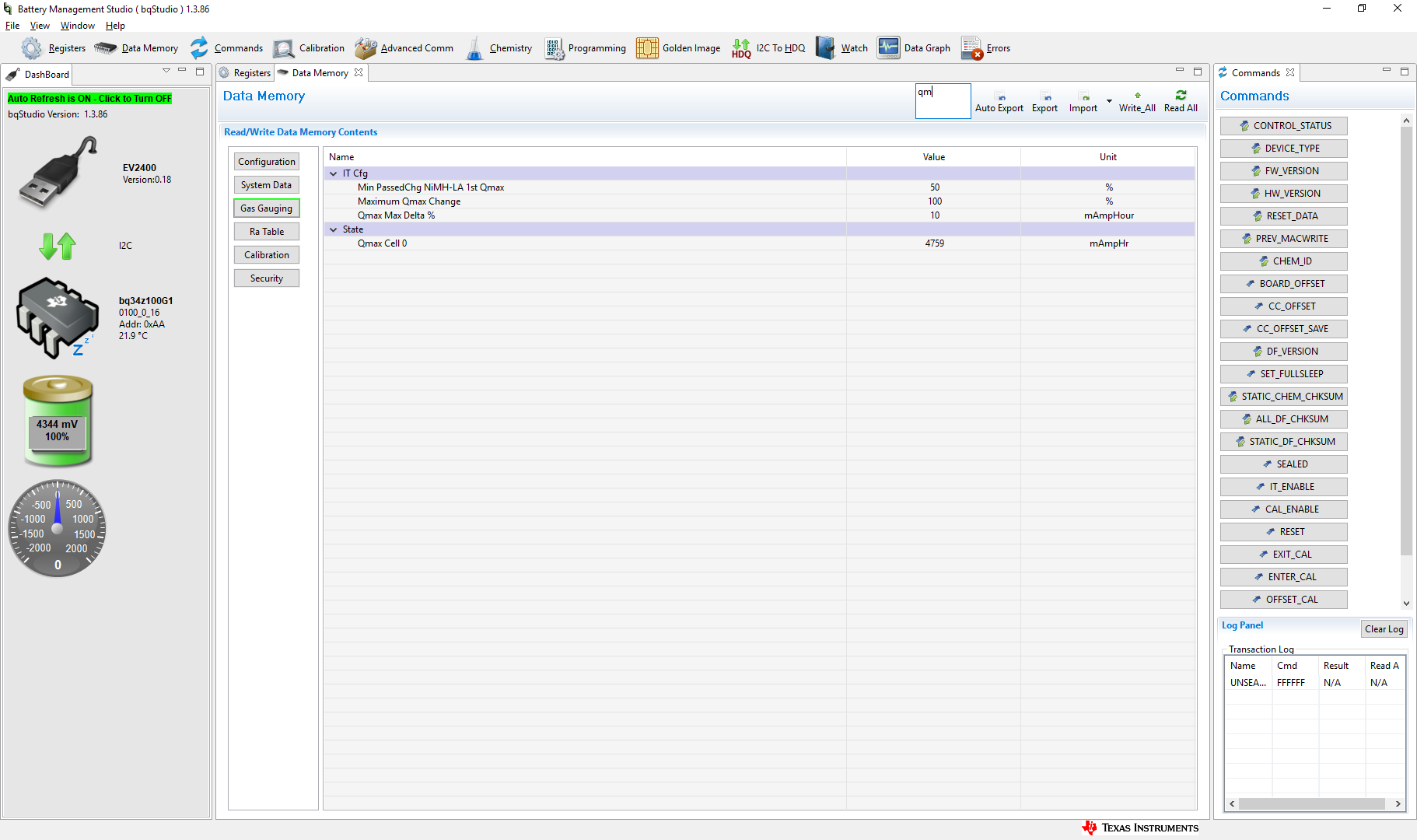Close the Commands view tab
The width and height of the screenshot is (1417, 840).
(x=1290, y=73)
